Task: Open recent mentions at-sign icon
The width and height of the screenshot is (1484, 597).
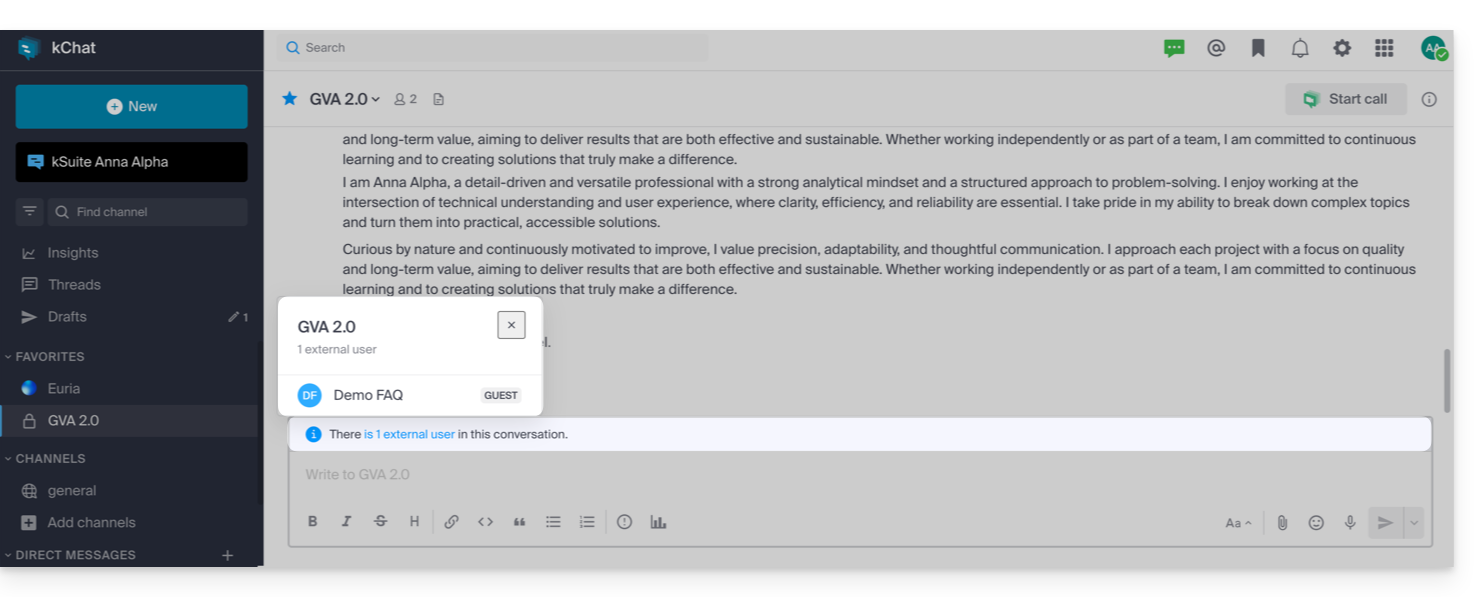Action: (x=1216, y=48)
